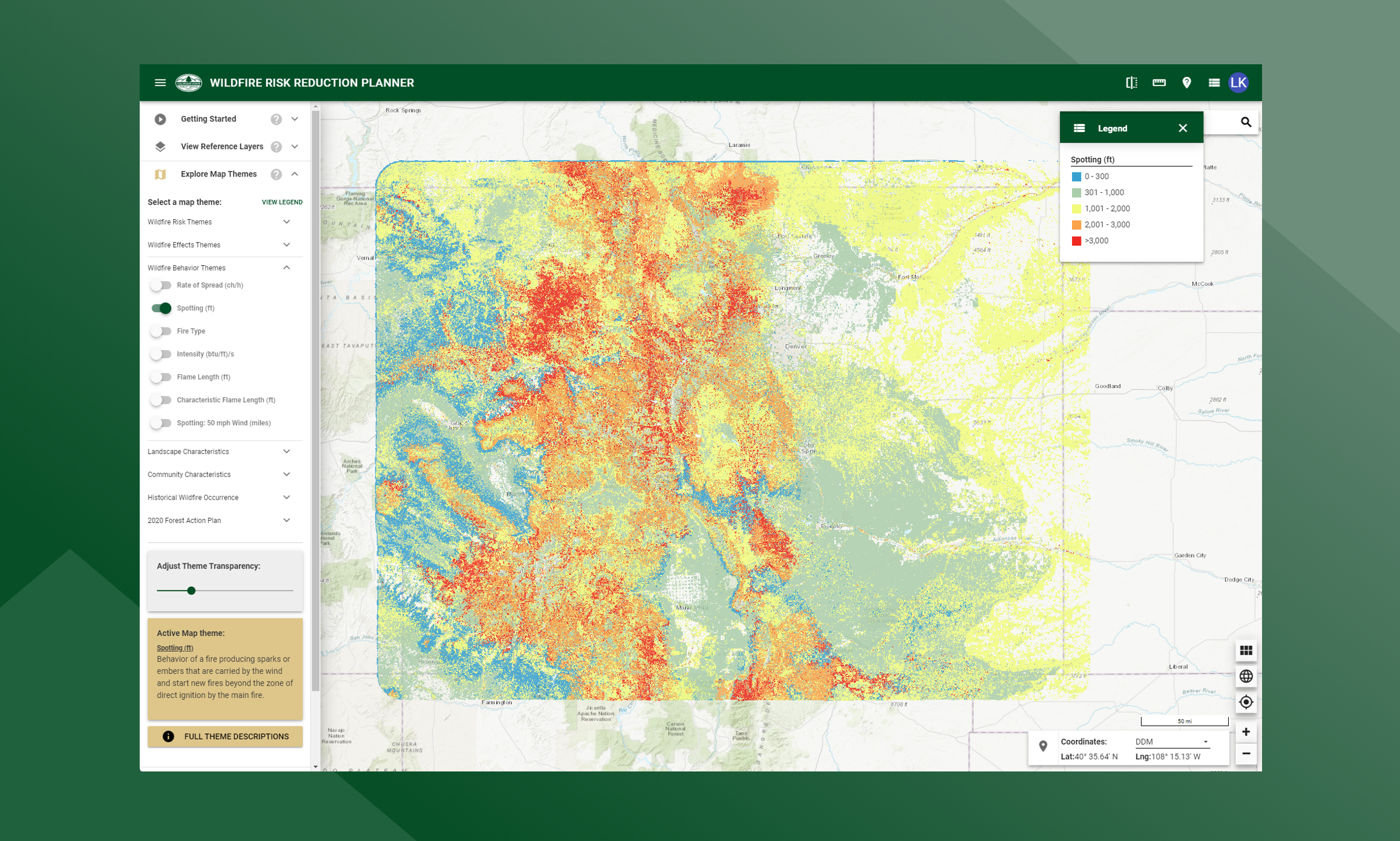
Task: Click the Colorado State Forest Service logo
Action: [188, 83]
